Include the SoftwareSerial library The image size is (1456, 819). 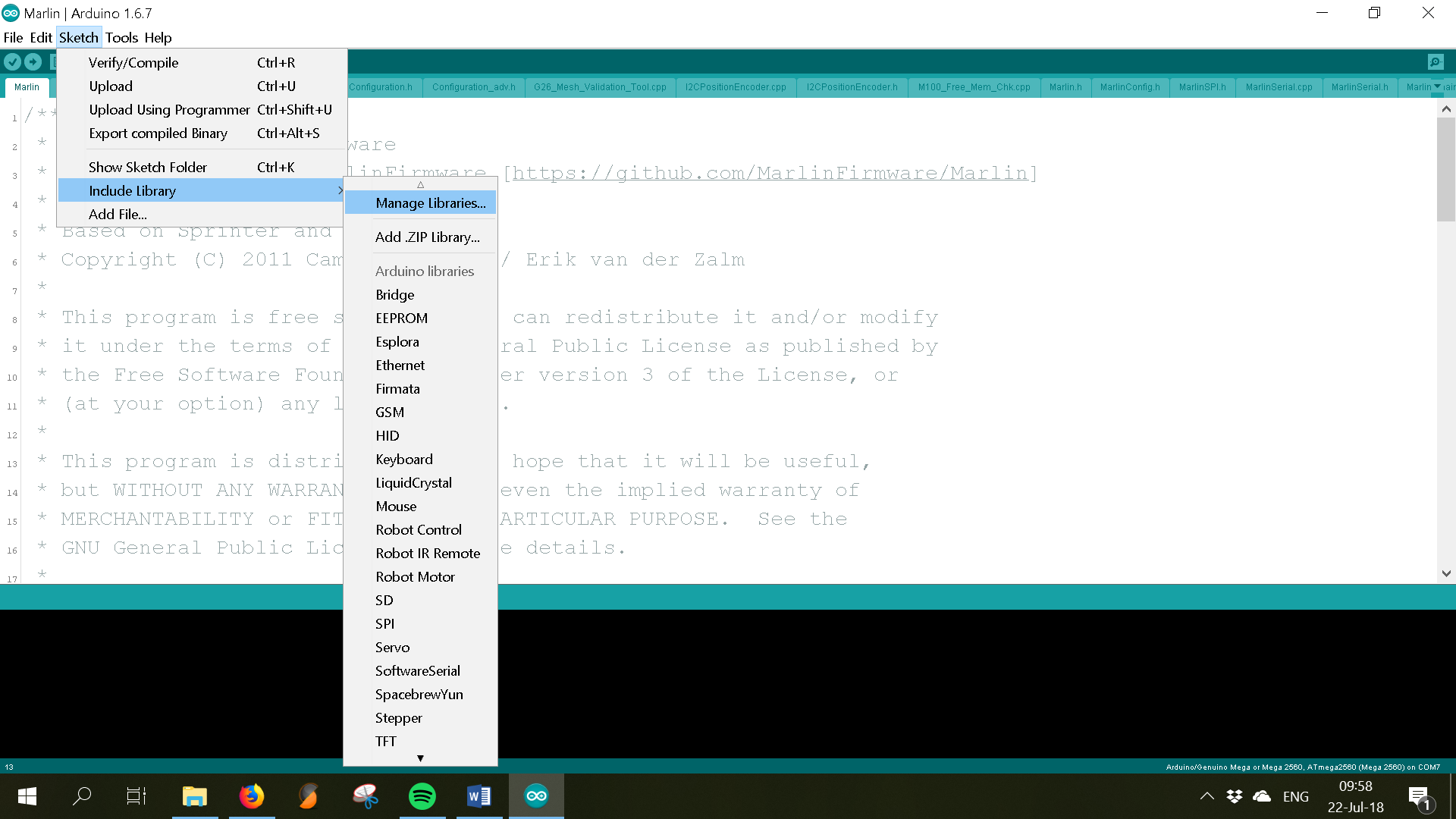coord(421,671)
